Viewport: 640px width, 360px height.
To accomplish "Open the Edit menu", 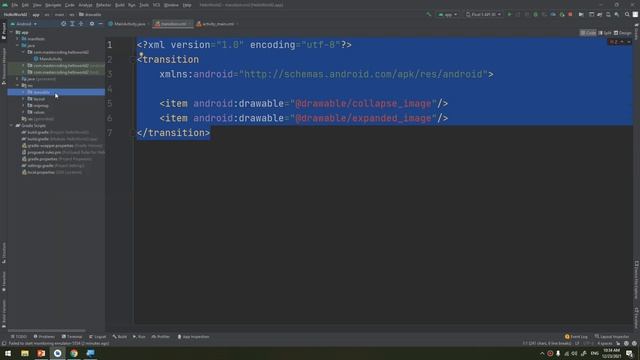I will pos(25,5).
